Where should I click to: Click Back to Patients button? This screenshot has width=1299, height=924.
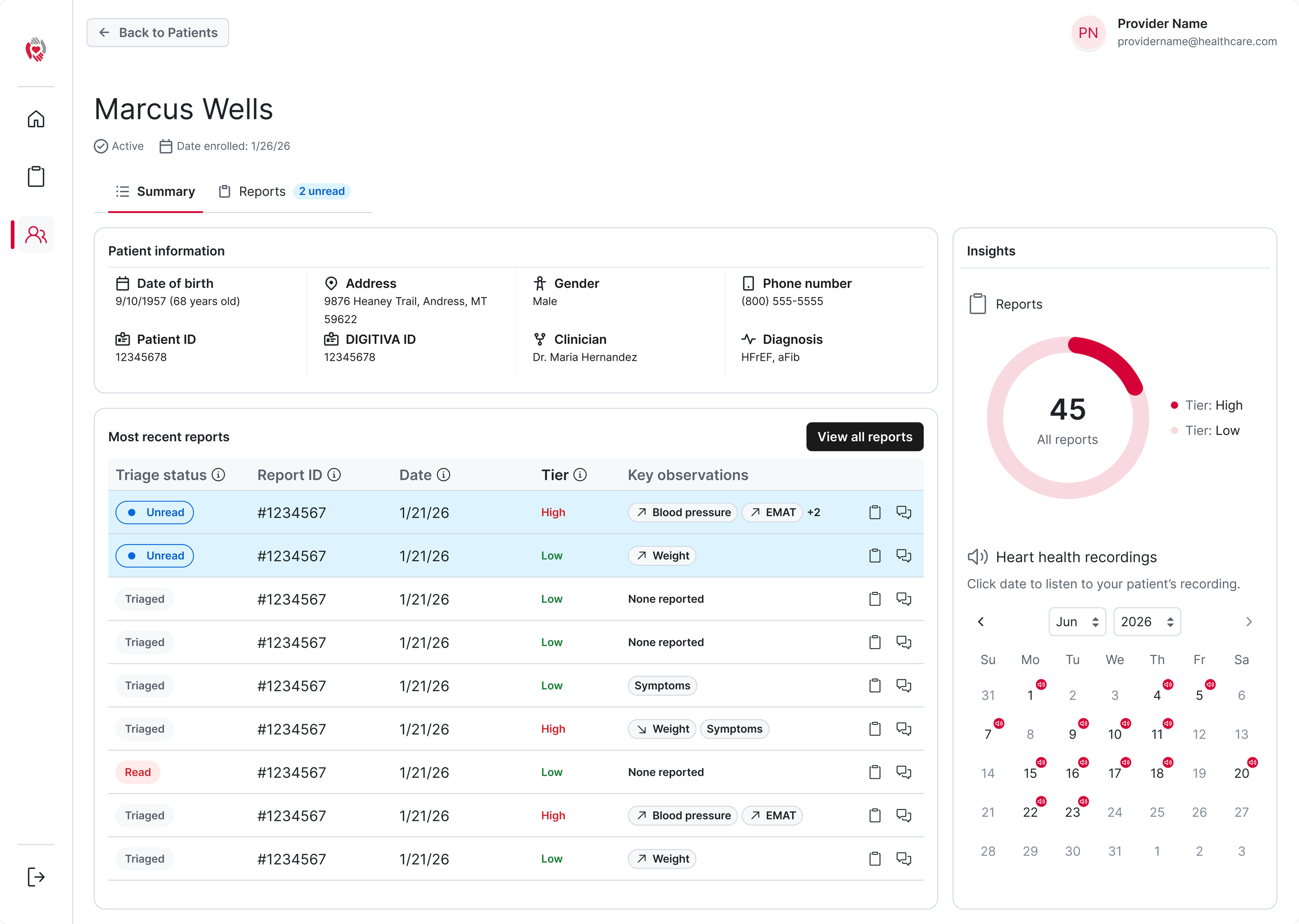coord(157,32)
